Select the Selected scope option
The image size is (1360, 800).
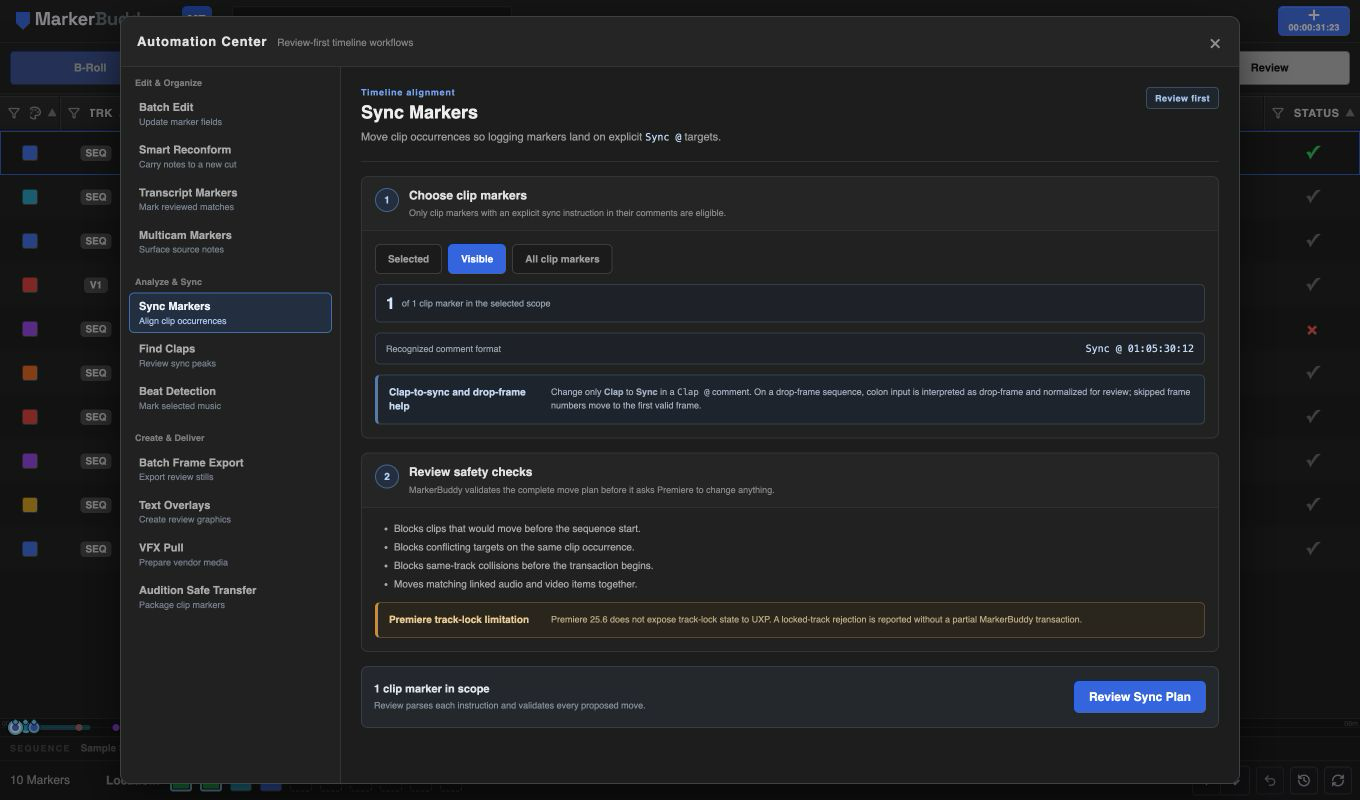(408, 259)
